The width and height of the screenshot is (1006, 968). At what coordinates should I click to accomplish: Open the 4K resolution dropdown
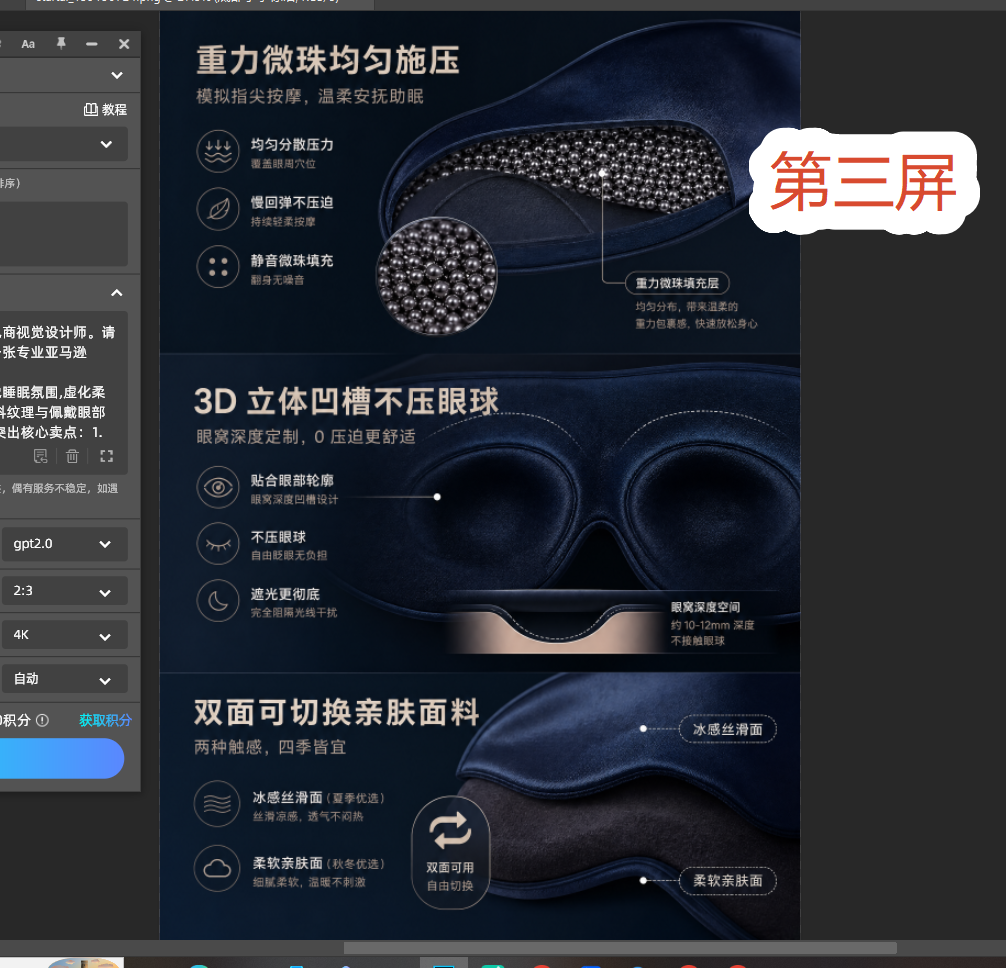pos(64,635)
